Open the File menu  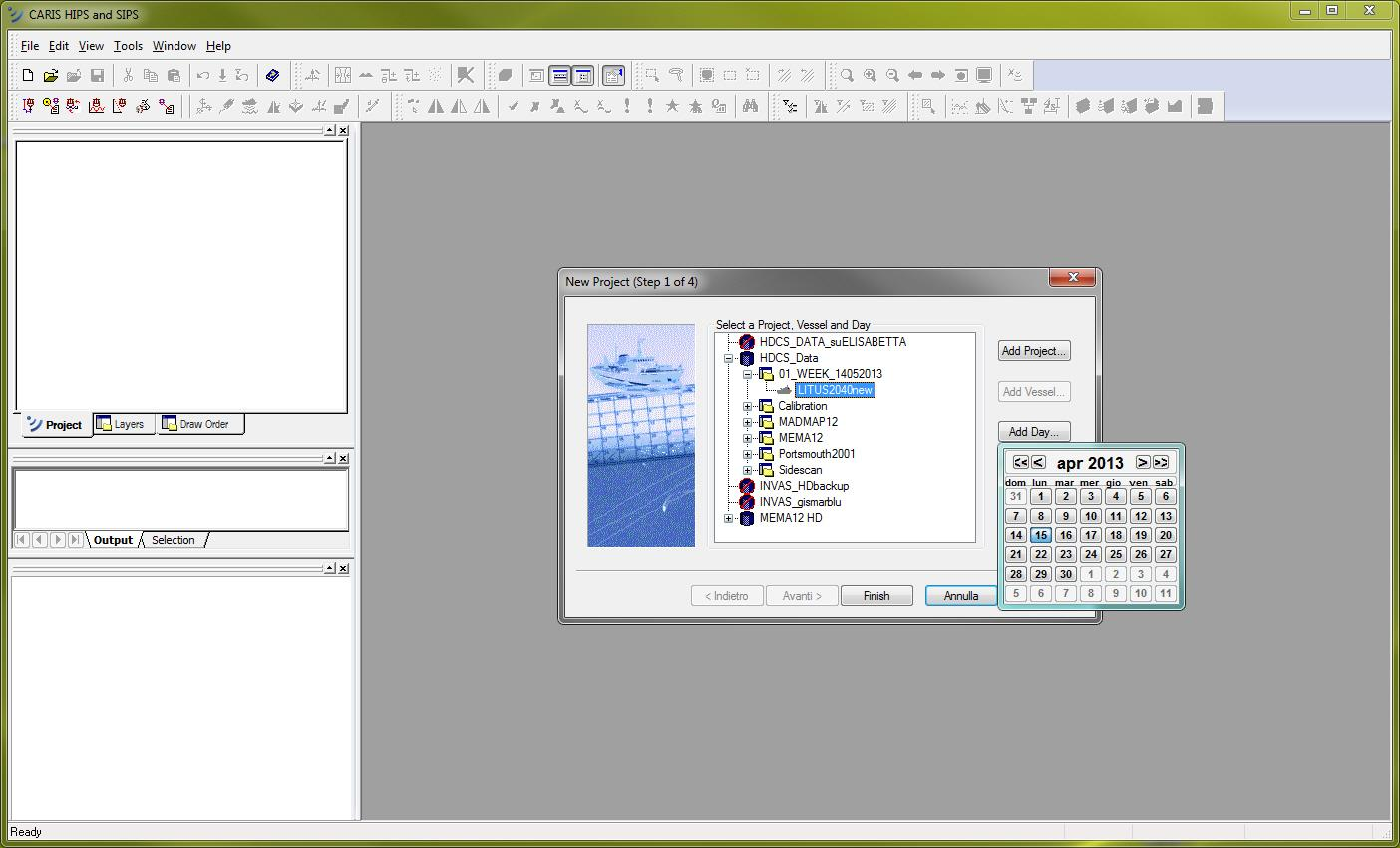coord(30,46)
